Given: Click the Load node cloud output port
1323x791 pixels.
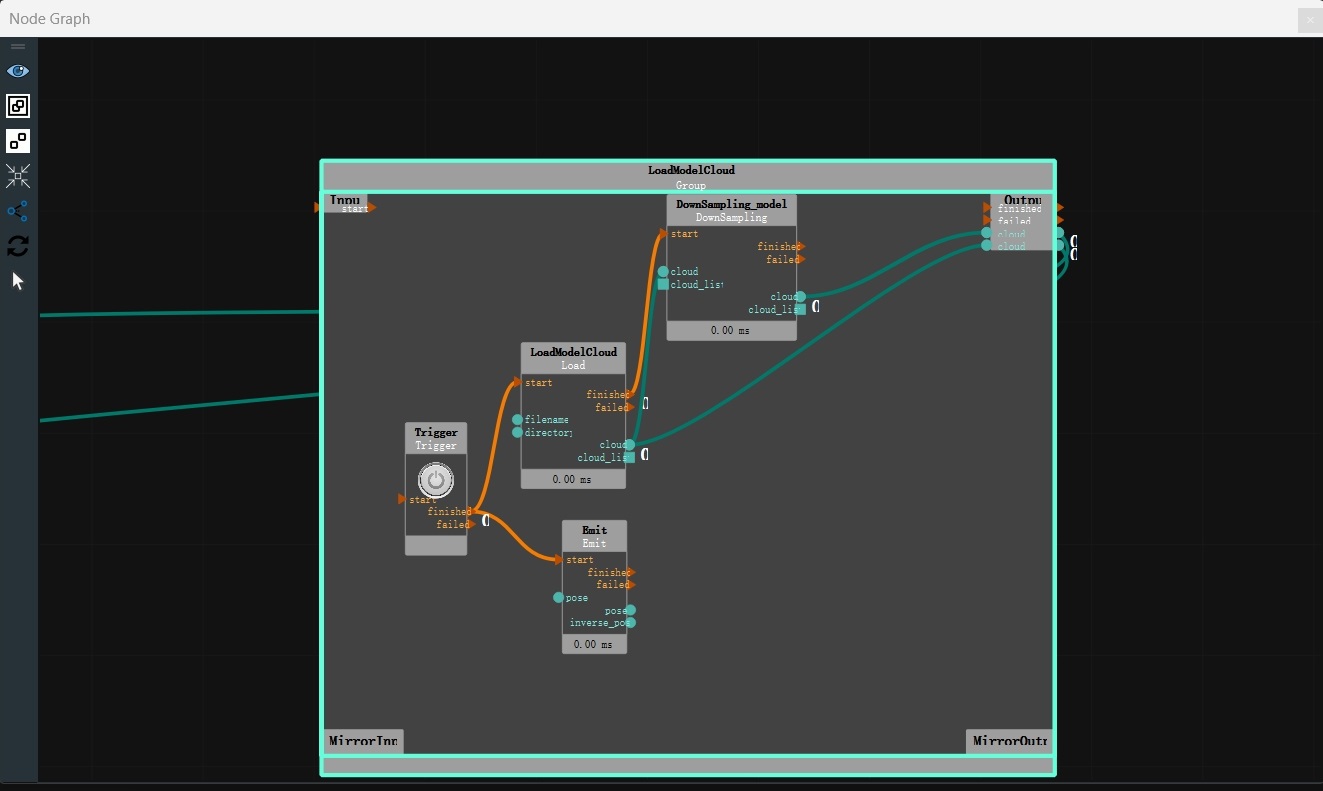Looking at the screenshot, I should click(630, 445).
